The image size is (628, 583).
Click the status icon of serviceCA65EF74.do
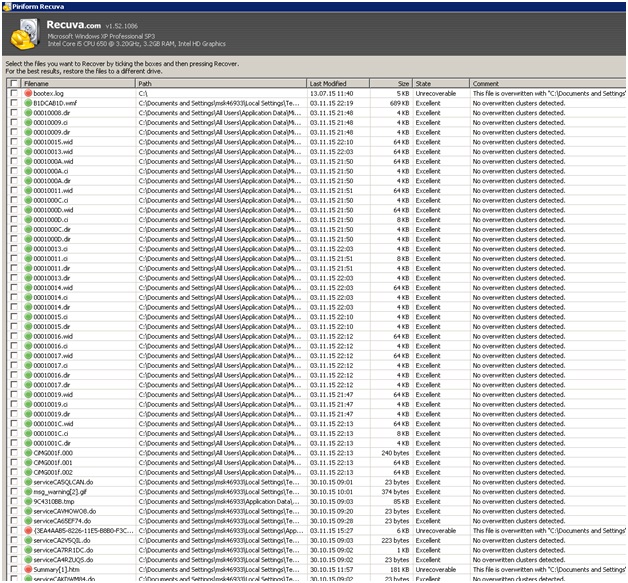pyautogui.click(x=28, y=521)
